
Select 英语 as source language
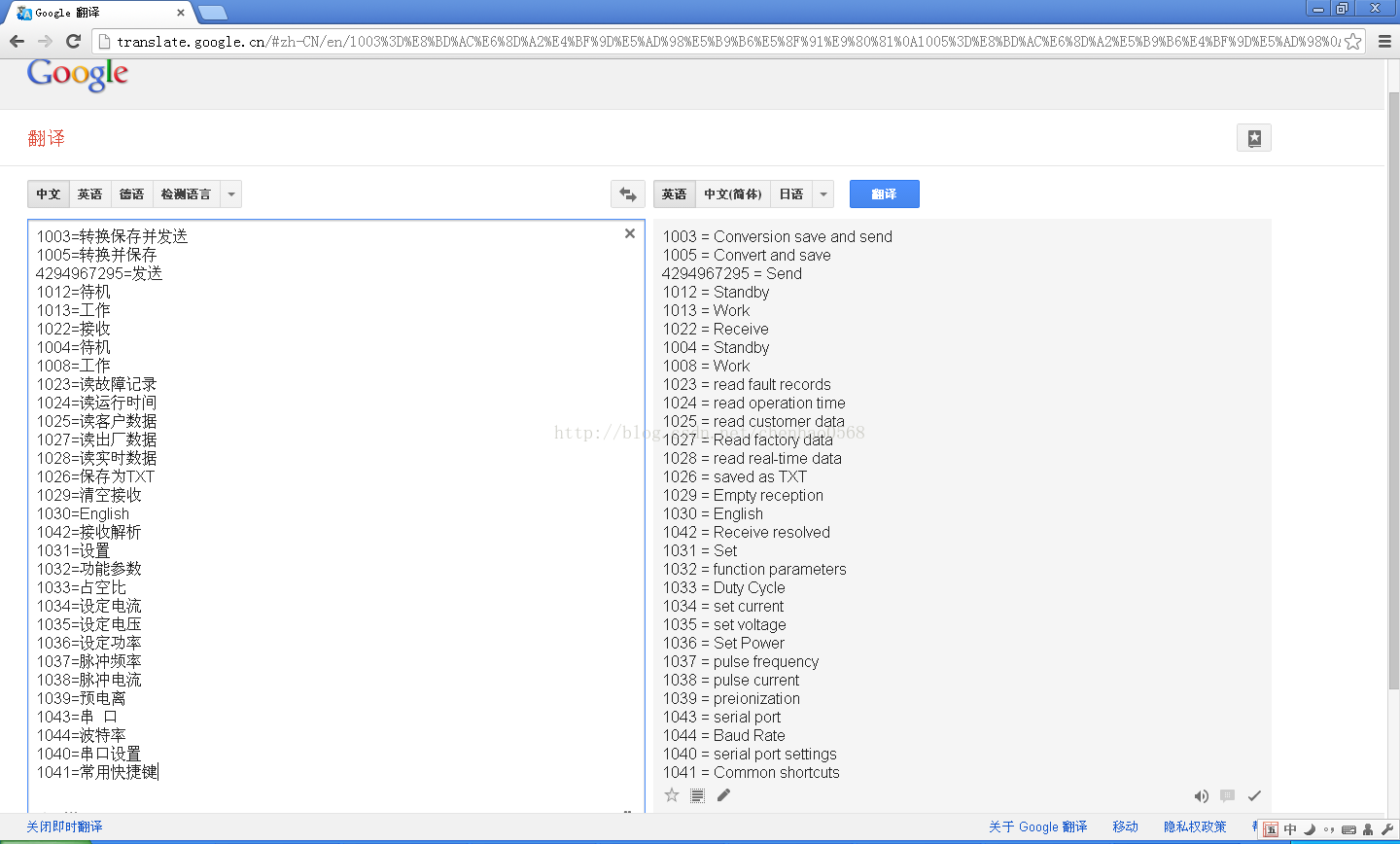pyautogui.click(x=90, y=194)
